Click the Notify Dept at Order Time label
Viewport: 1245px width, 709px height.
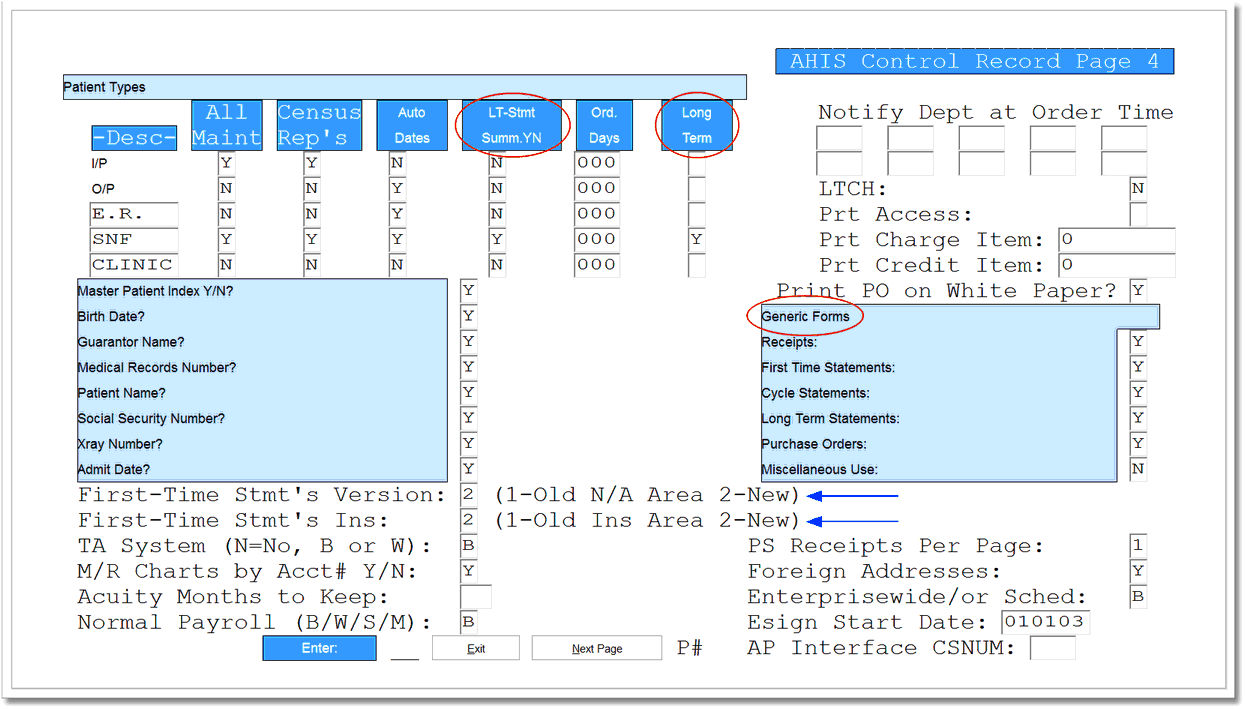coord(996,113)
